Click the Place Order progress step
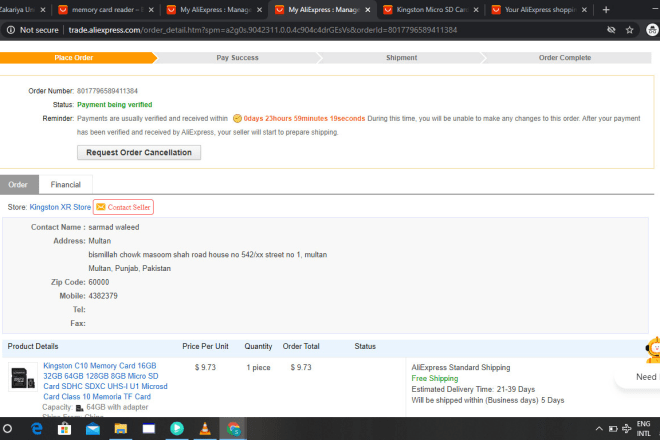Image resolution: width=660 pixels, height=440 pixels. tap(74, 58)
